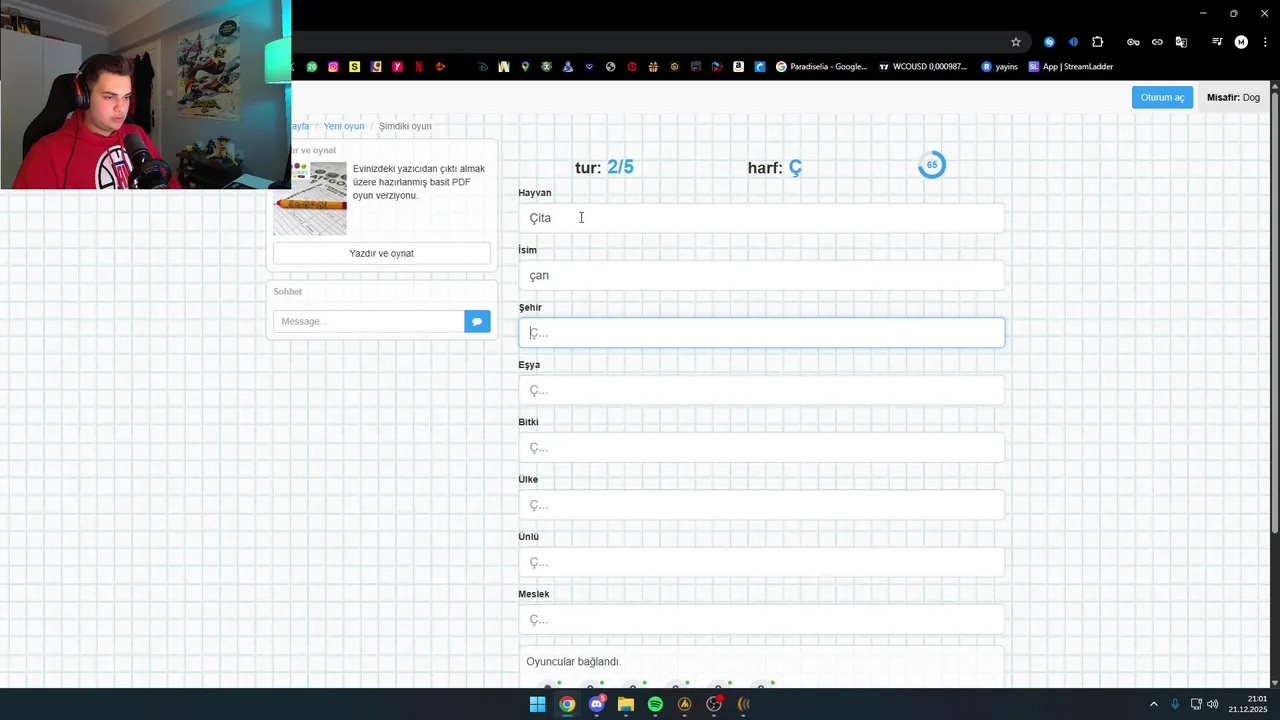The image size is (1280, 720).
Task: Show hidden tray icons chevron
Action: pos(1153,704)
